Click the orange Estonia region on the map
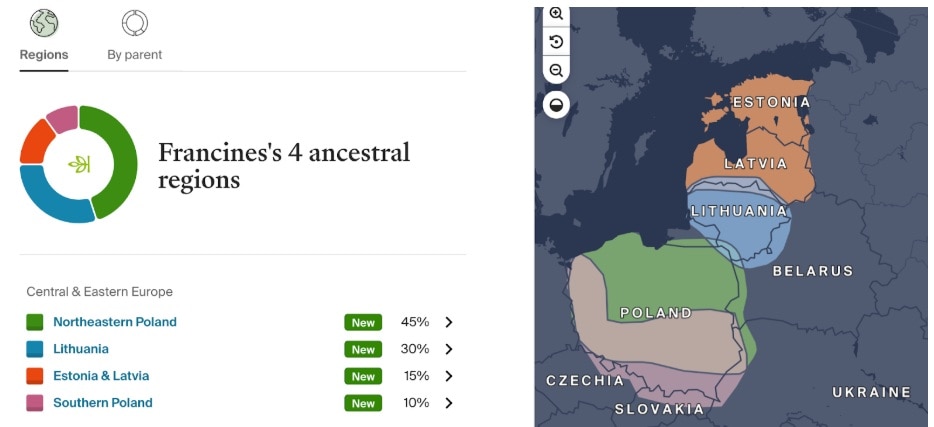The height and width of the screenshot is (427, 934). [770, 125]
